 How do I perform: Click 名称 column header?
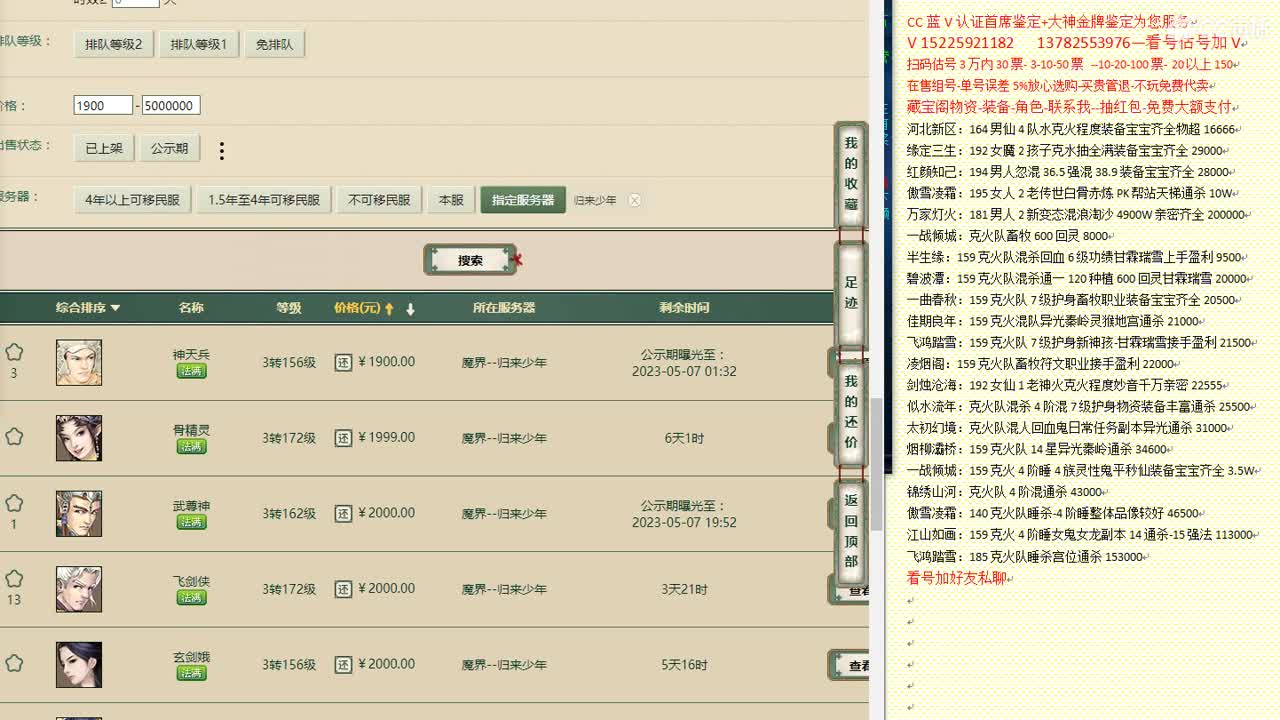[191, 308]
